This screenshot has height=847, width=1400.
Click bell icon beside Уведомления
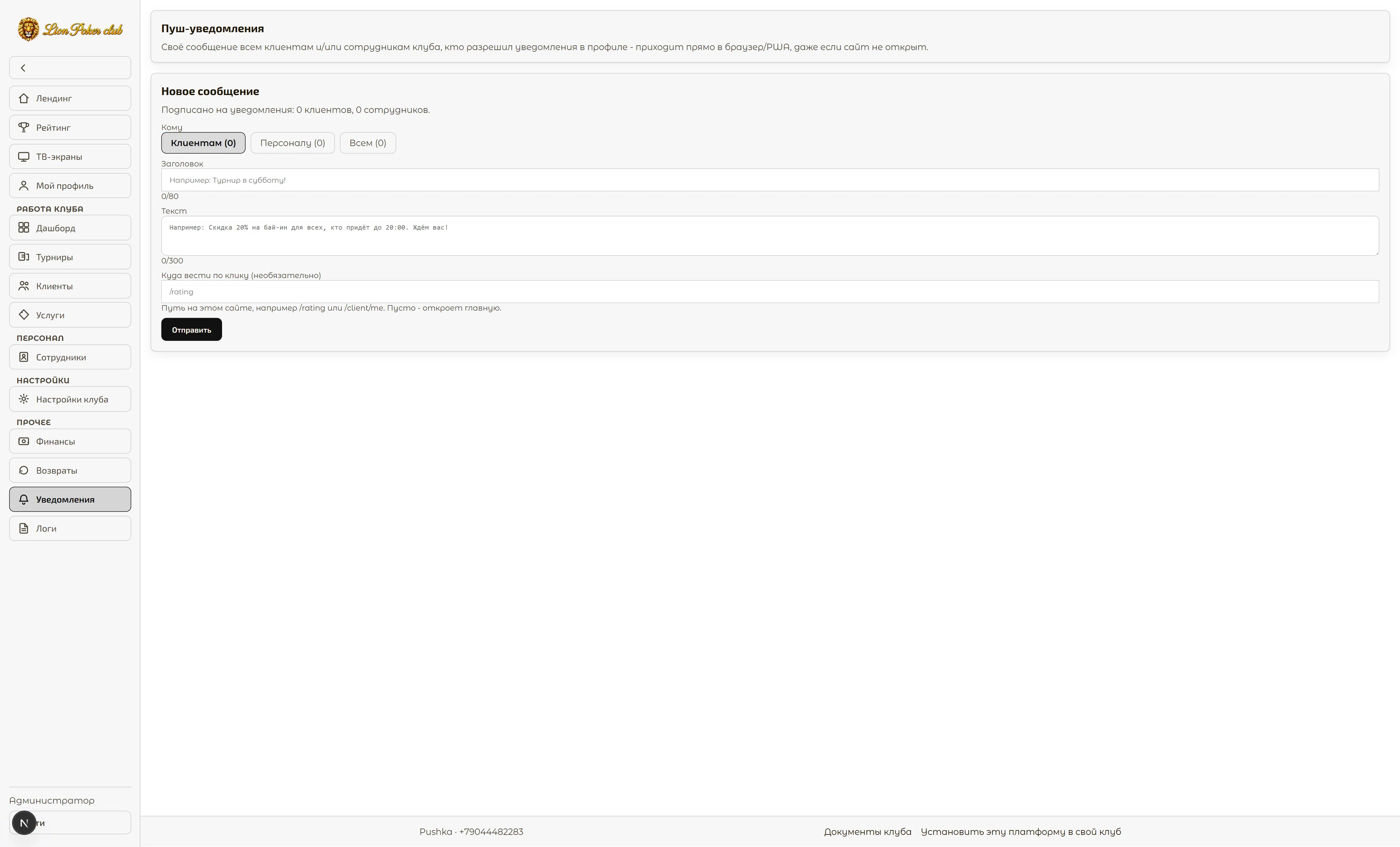coord(23,499)
